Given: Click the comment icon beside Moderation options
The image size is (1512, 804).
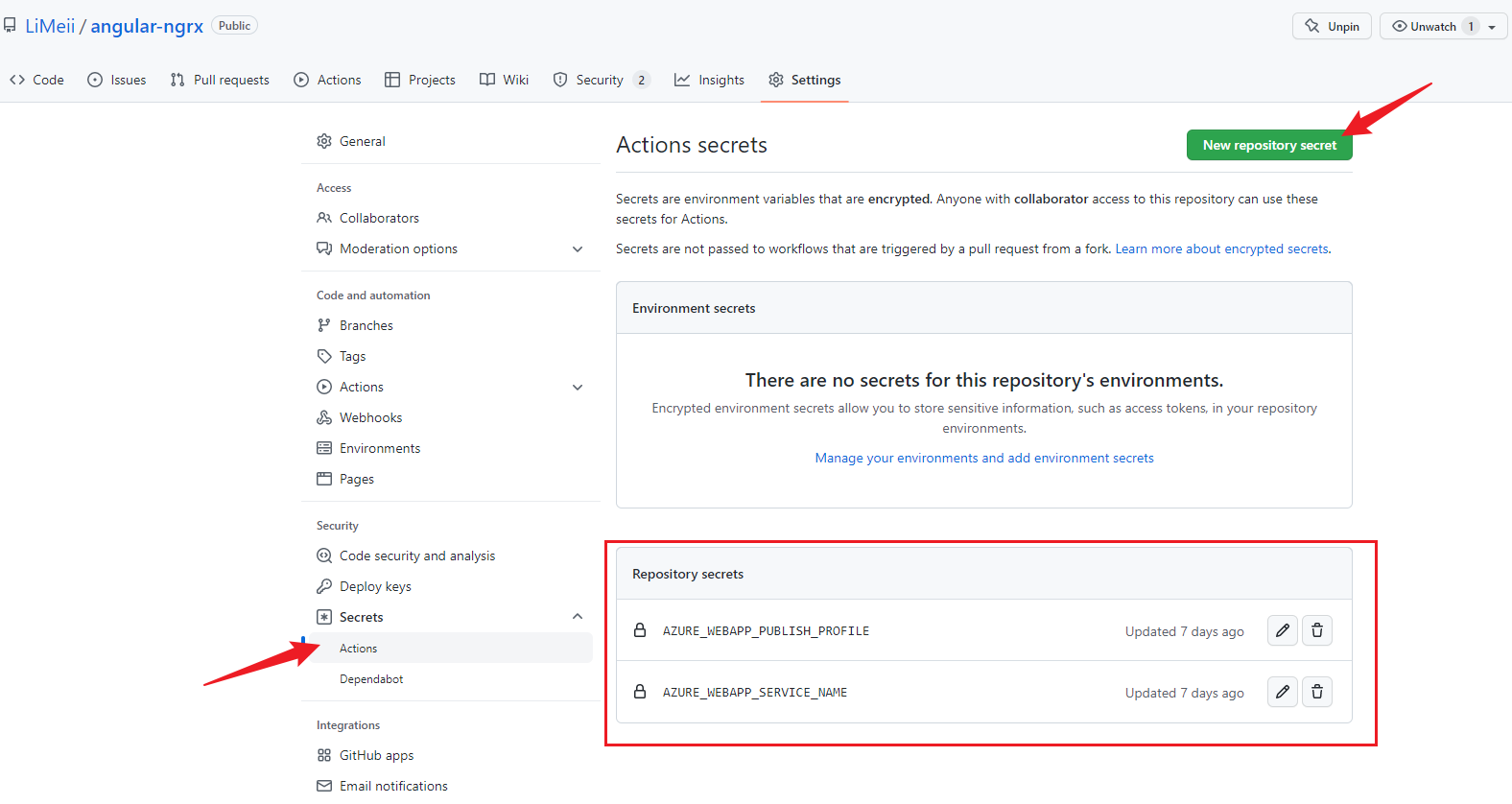Looking at the screenshot, I should pyautogui.click(x=324, y=248).
